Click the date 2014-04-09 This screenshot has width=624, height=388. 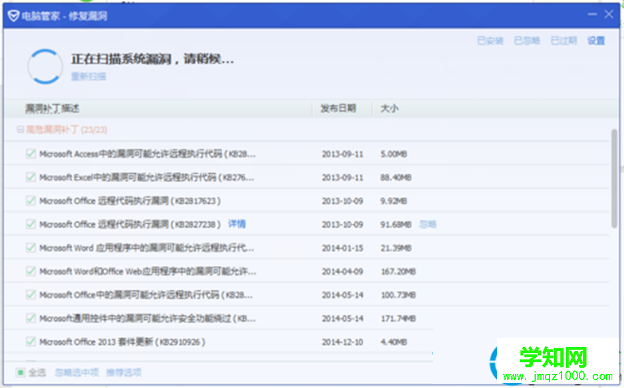pyautogui.click(x=342, y=271)
